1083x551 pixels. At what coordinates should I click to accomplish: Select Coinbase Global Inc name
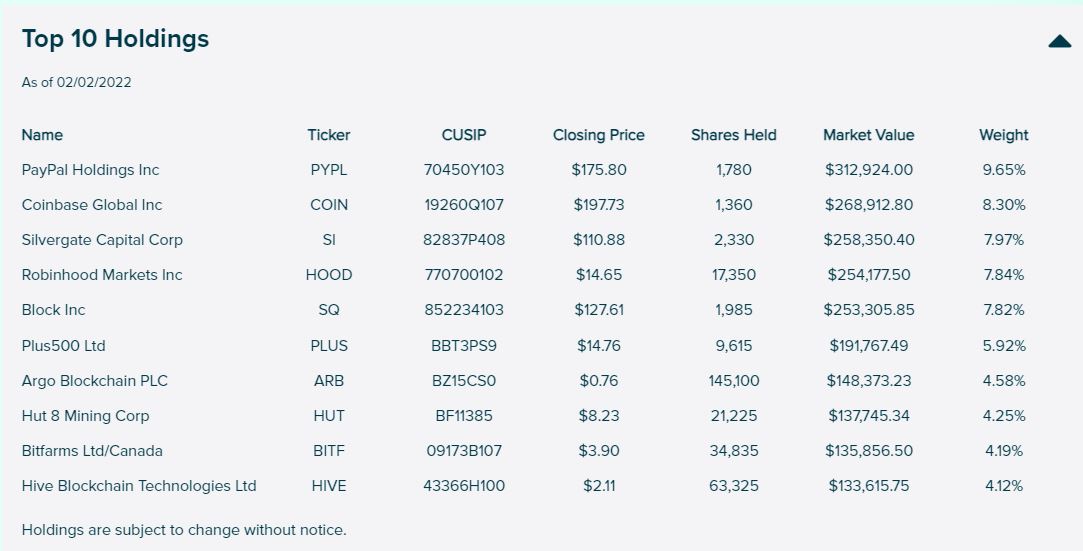(x=92, y=205)
